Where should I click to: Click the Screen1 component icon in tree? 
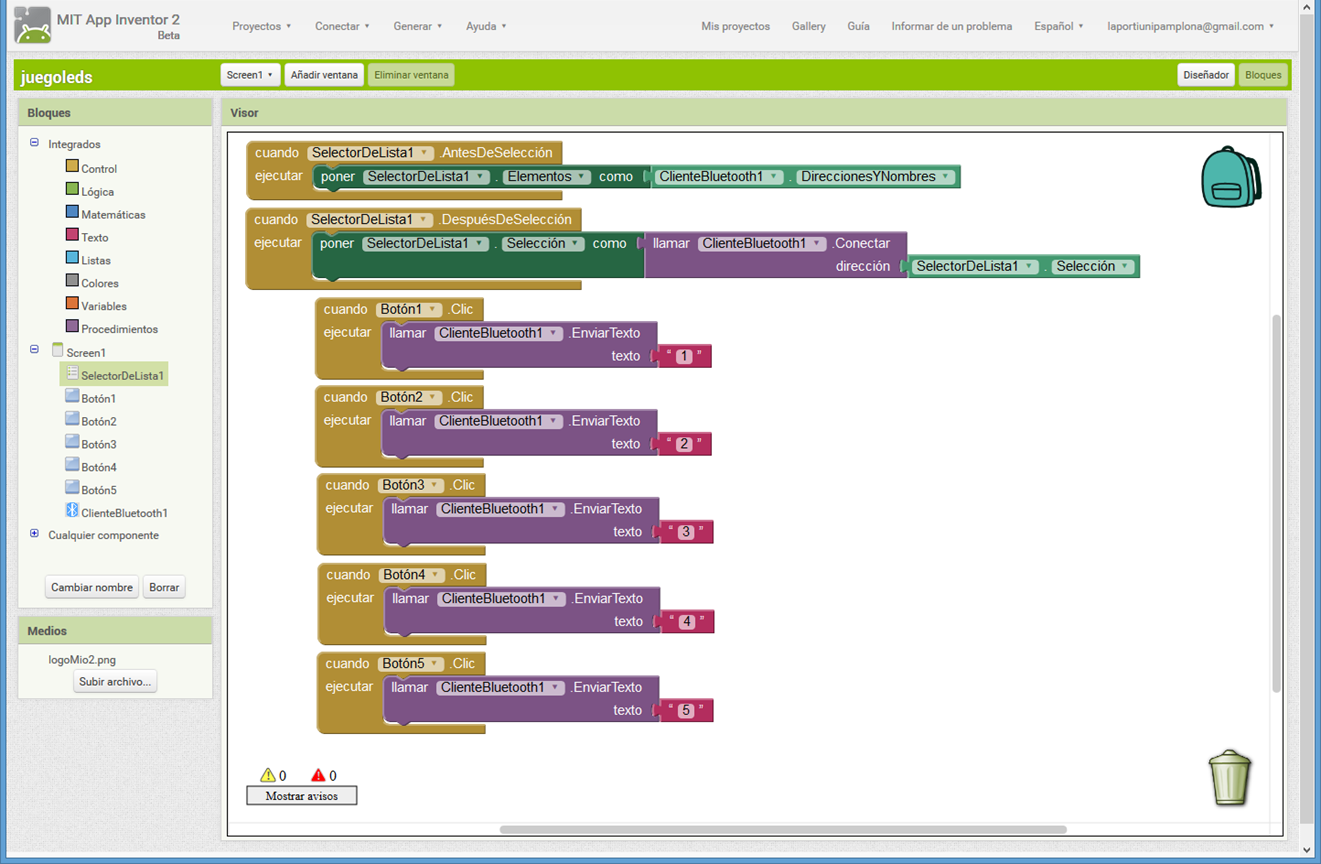(x=57, y=351)
